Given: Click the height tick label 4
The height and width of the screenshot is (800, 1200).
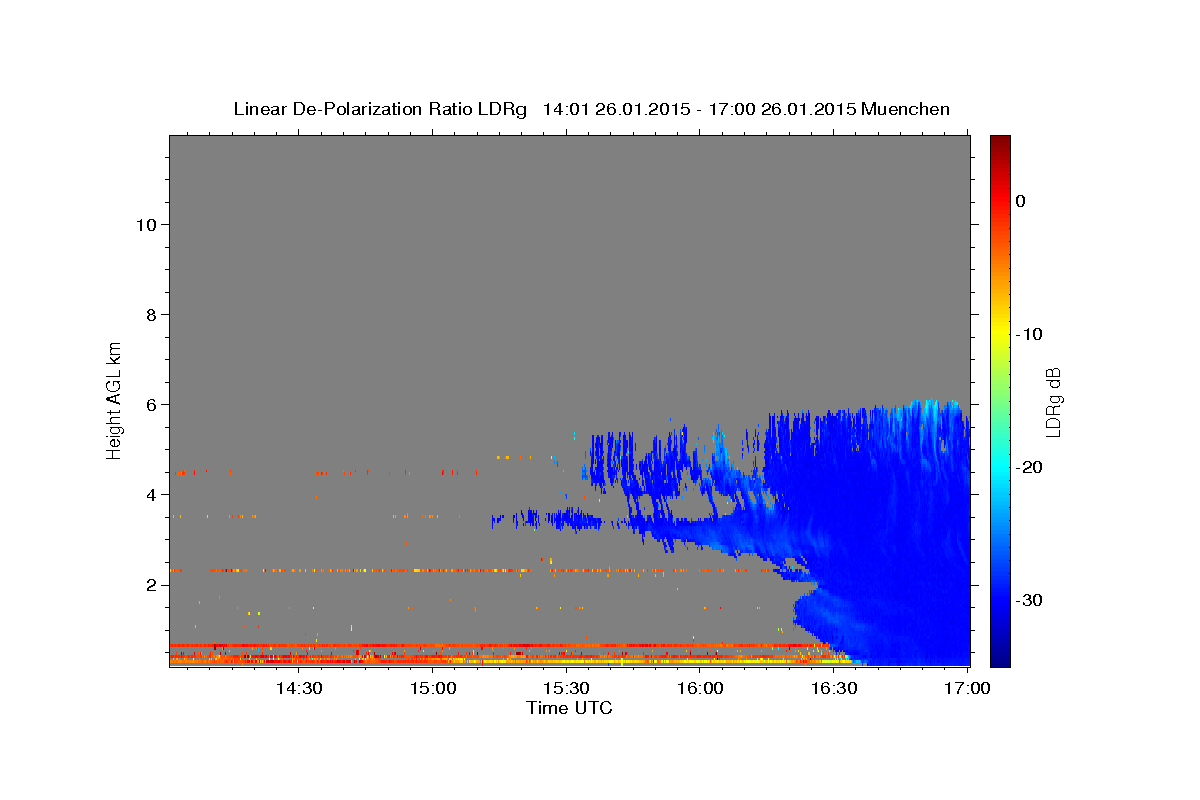Looking at the screenshot, I should (149, 494).
